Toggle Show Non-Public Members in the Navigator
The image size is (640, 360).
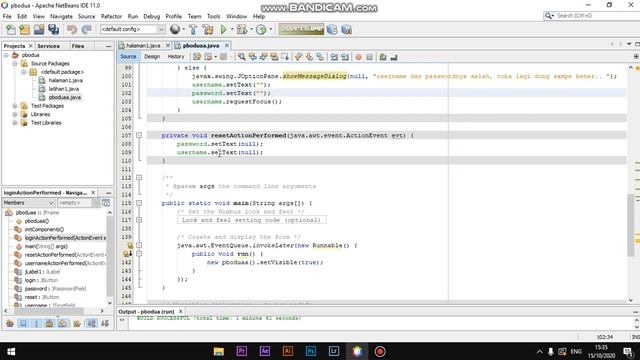coord(49,324)
